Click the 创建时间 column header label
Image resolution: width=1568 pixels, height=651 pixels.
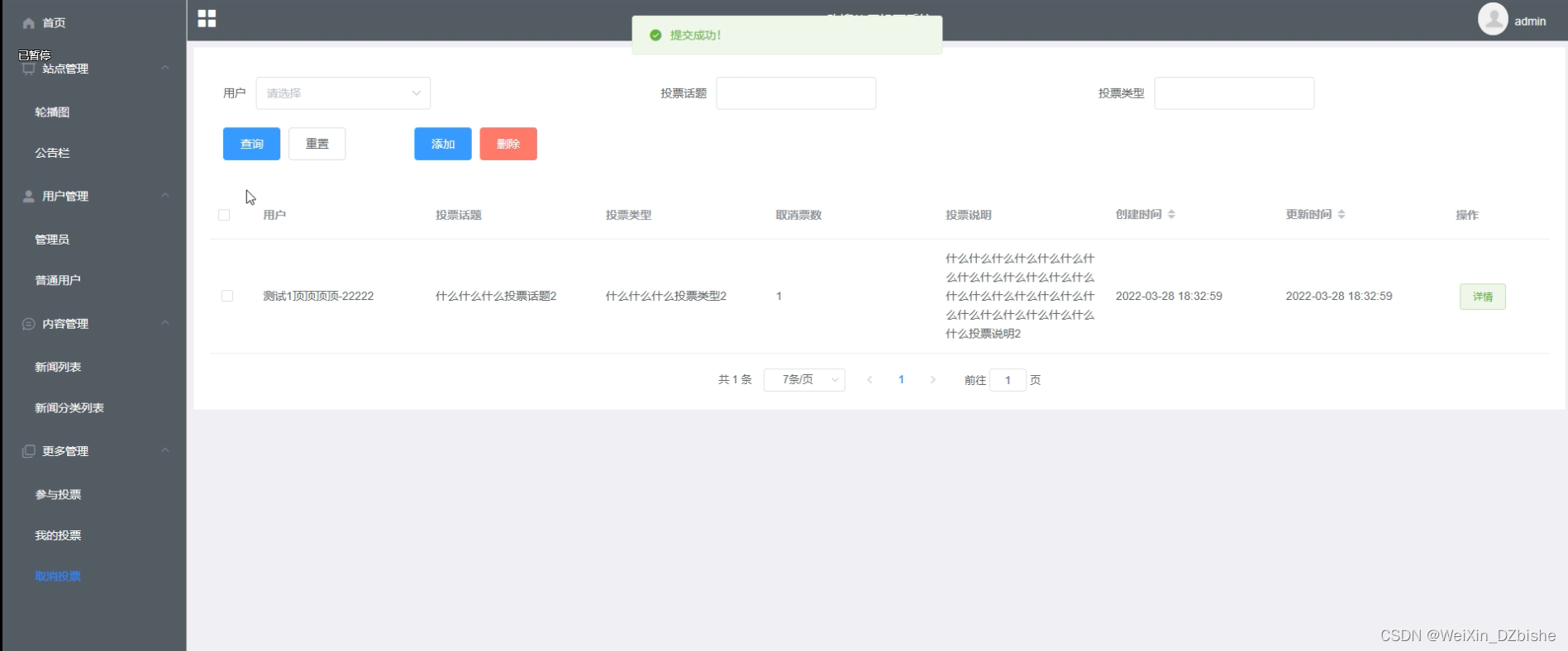click(x=1139, y=214)
